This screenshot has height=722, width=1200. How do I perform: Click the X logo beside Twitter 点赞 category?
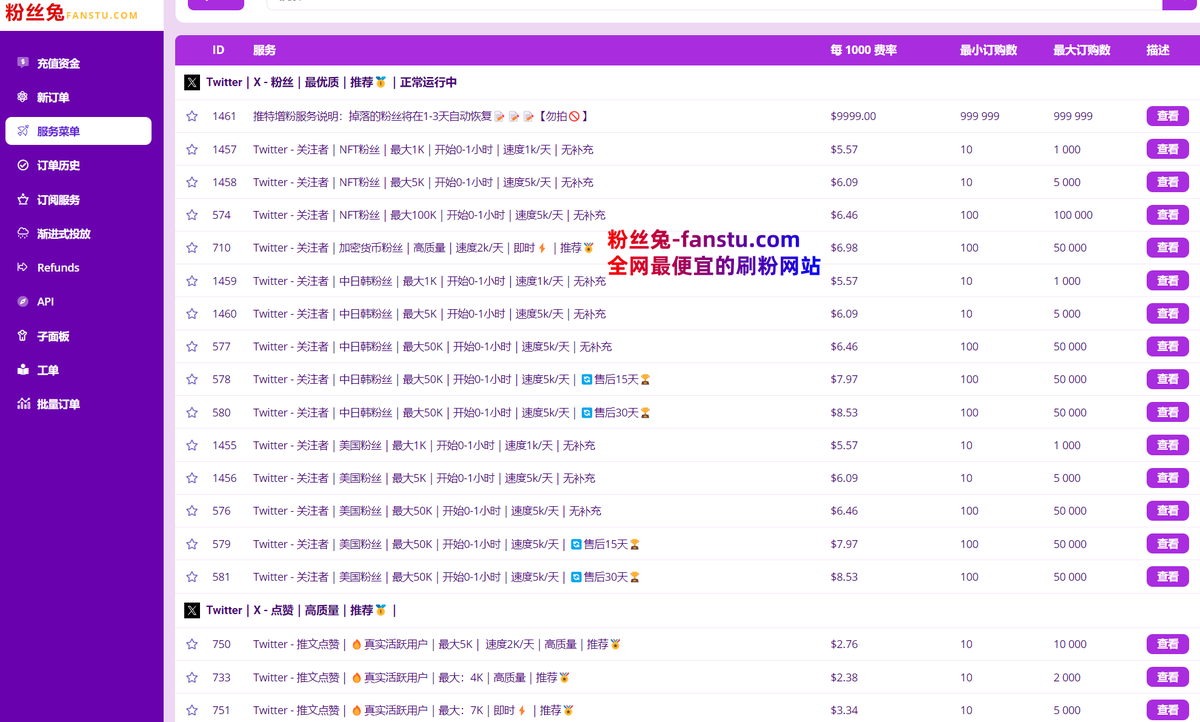[192, 610]
